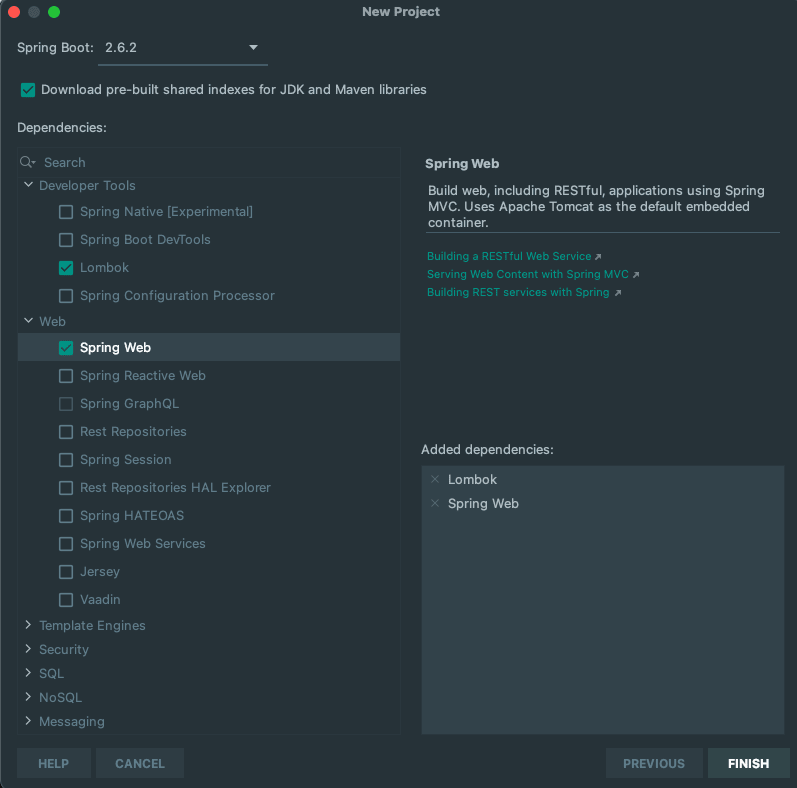
Task: Open external link arrow beside Building REST services
Action: [x=618, y=293]
